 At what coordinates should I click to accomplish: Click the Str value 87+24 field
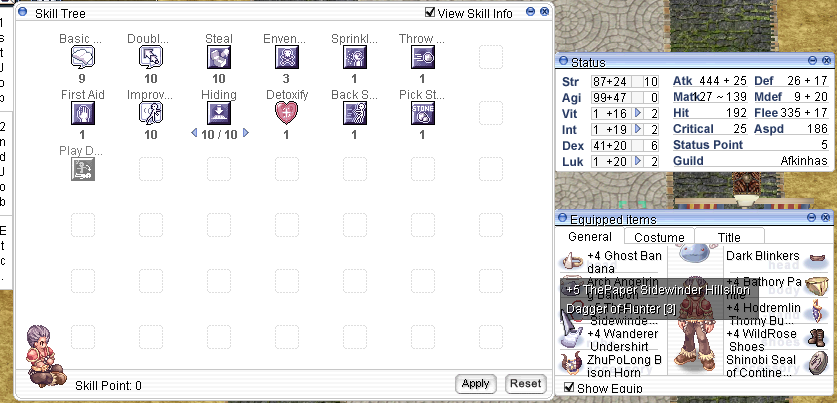[x=611, y=82]
